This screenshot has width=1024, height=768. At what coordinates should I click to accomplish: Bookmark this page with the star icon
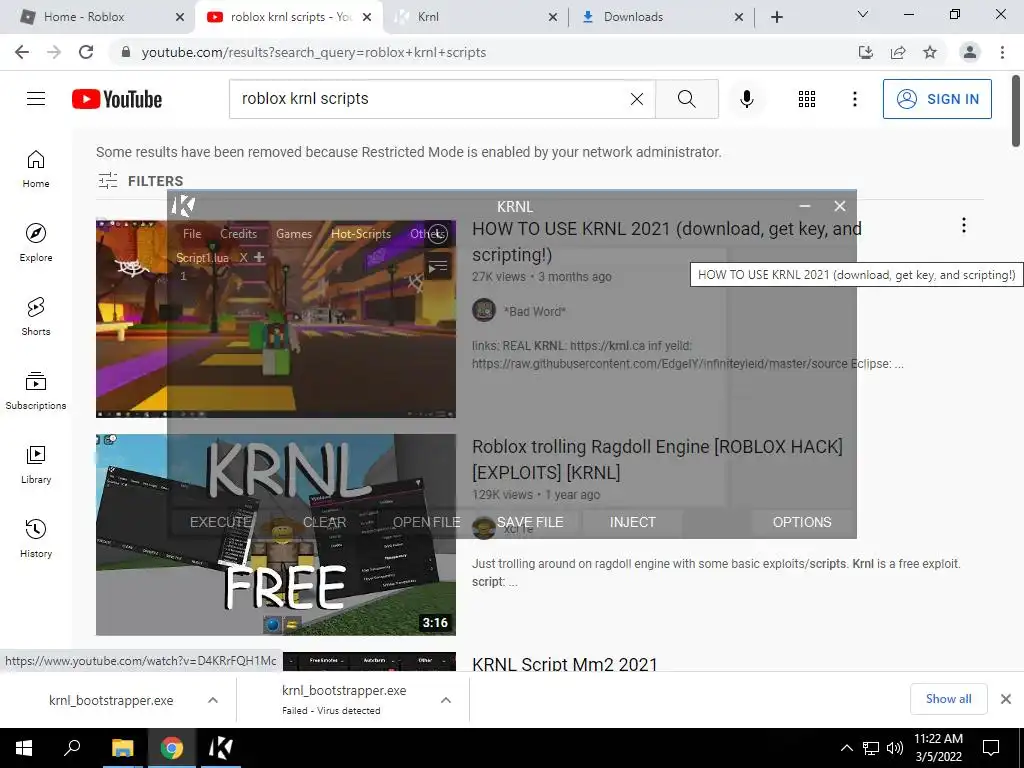click(x=930, y=52)
